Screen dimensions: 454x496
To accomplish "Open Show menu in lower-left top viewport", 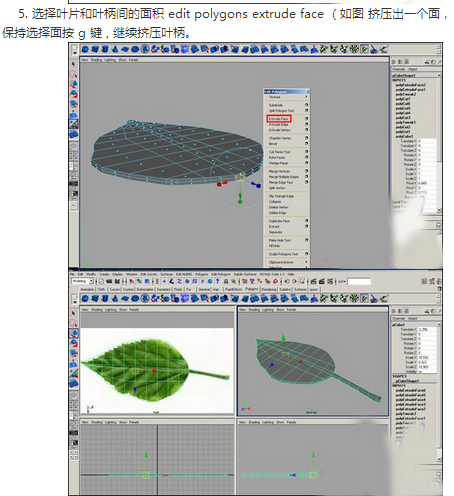I will coord(123,310).
